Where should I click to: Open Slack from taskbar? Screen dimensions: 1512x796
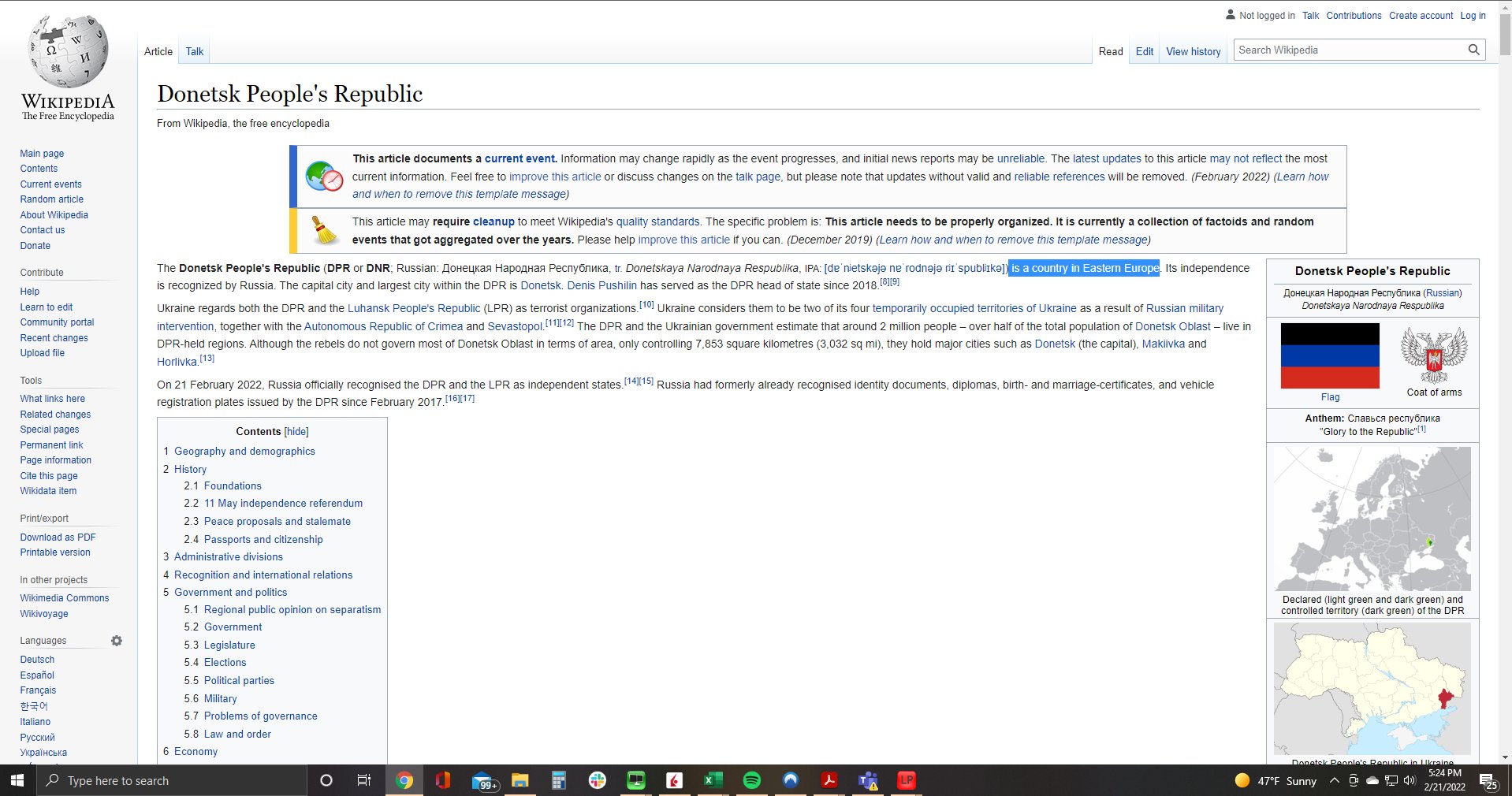[x=597, y=780]
